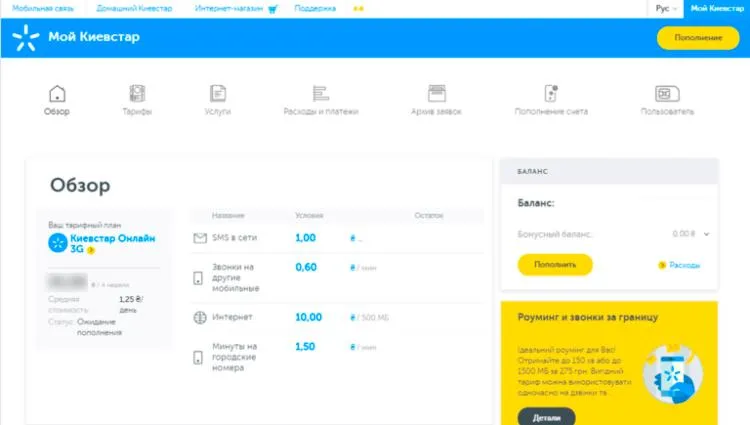Click the Мой Киевстар header title
The height and width of the screenshot is (425, 750).
94,37
